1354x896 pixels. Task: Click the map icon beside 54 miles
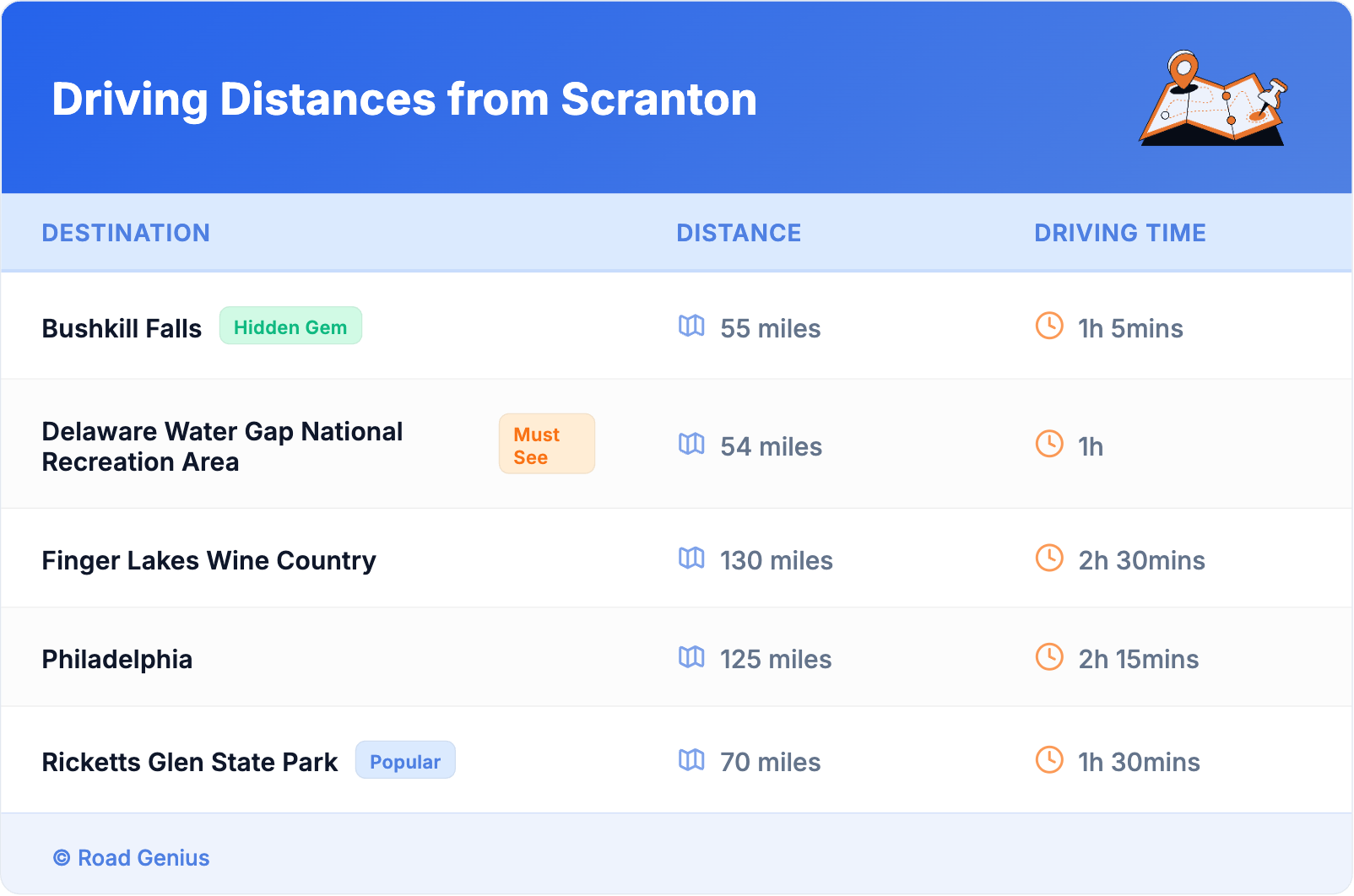coord(691,444)
